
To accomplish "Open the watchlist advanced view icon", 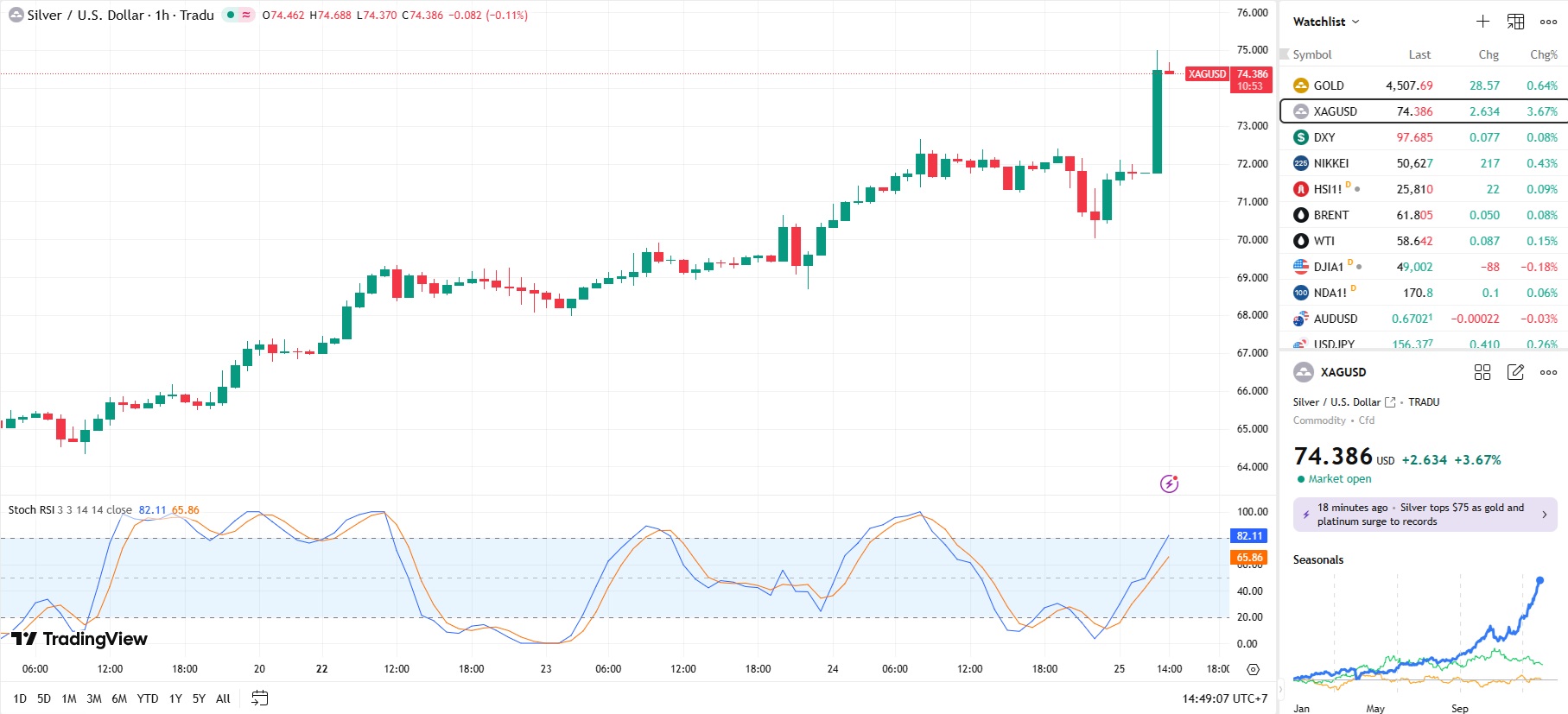I will tap(1515, 22).
